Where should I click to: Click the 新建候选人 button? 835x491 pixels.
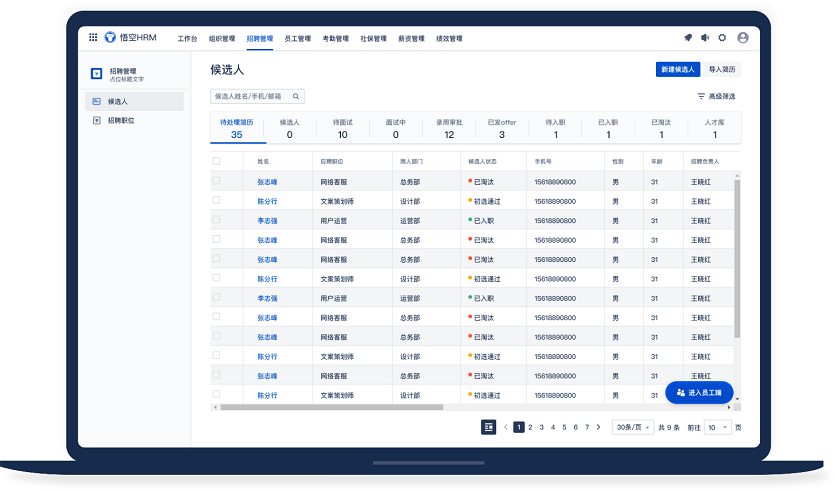click(x=677, y=70)
